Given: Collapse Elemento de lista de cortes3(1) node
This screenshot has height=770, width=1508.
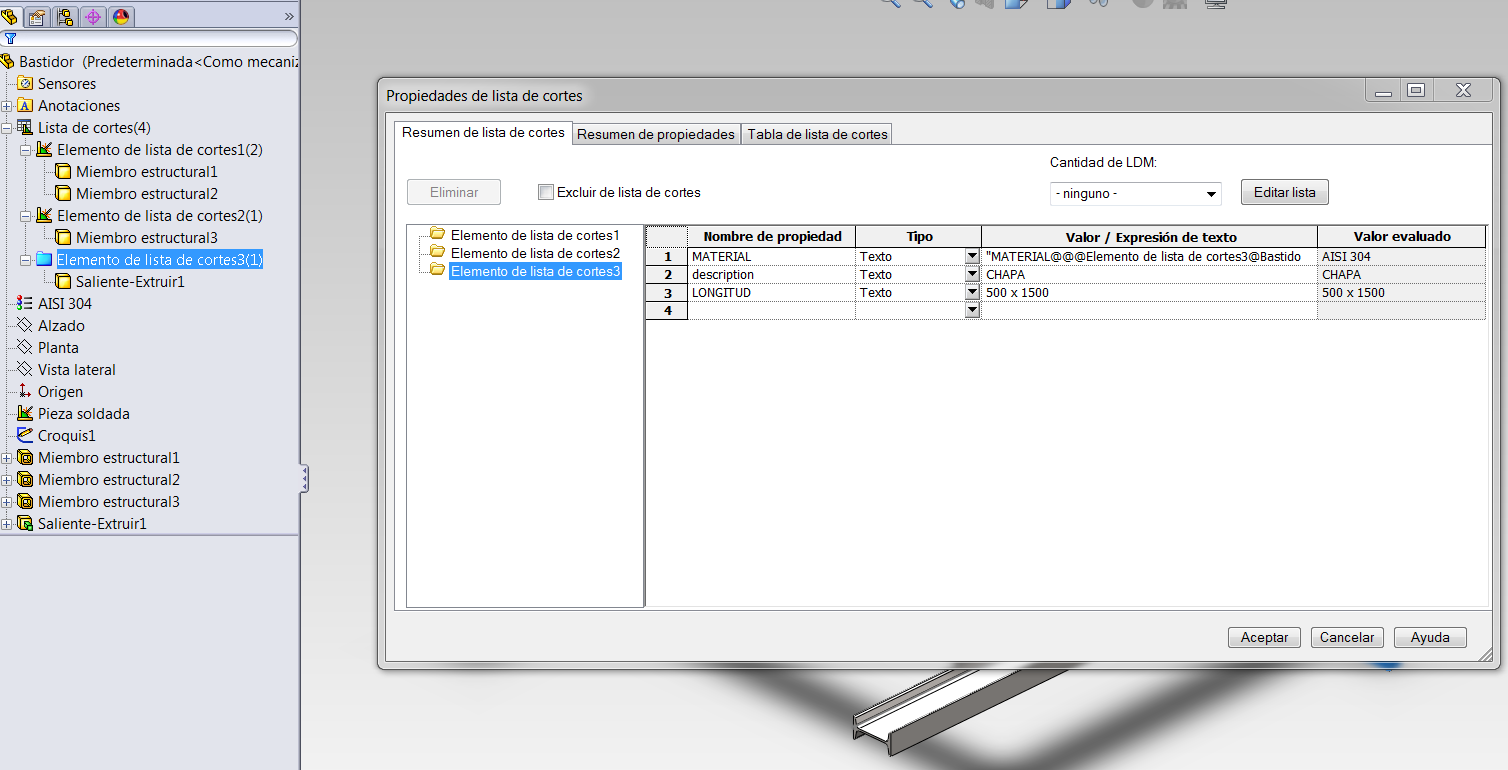Looking at the screenshot, I should pos(26,260).
